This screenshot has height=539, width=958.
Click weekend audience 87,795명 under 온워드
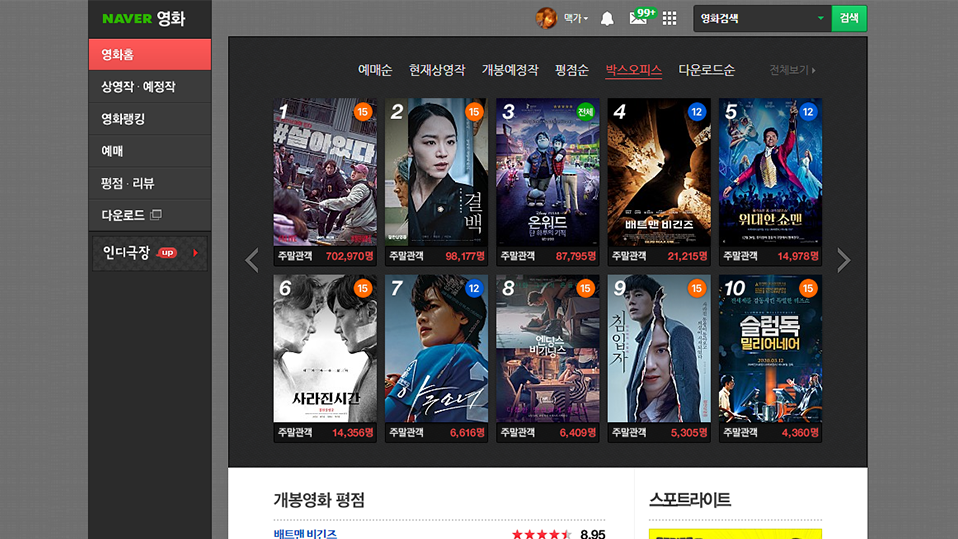tap(576, 256)
